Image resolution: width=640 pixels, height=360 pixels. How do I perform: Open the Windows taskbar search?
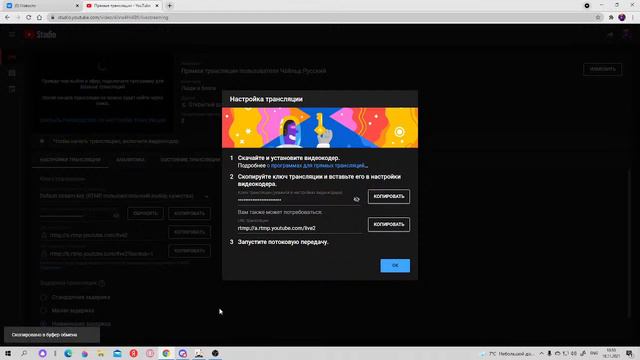pos(24,353)
